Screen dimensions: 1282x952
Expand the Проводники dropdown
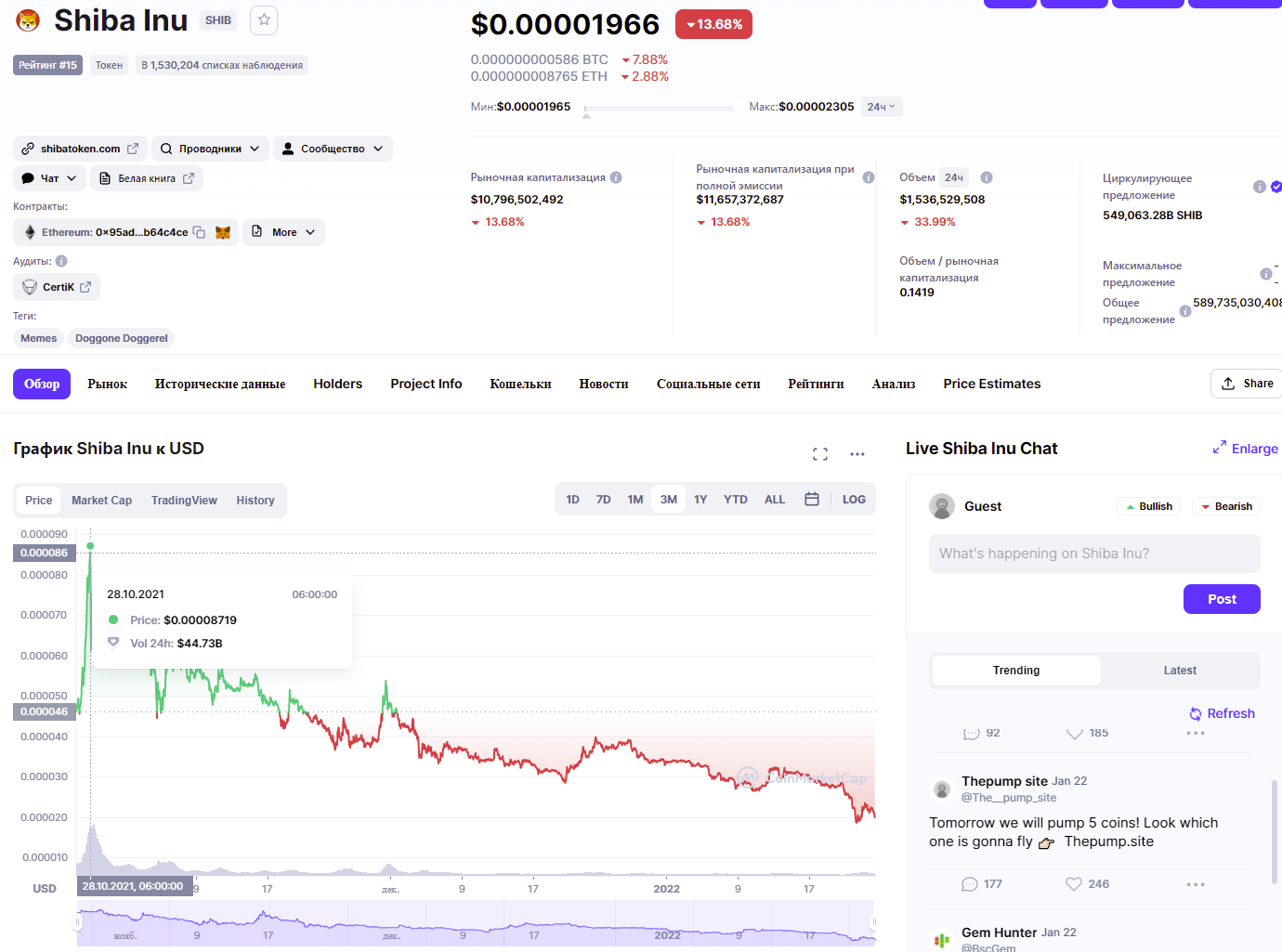click(210, 149)
